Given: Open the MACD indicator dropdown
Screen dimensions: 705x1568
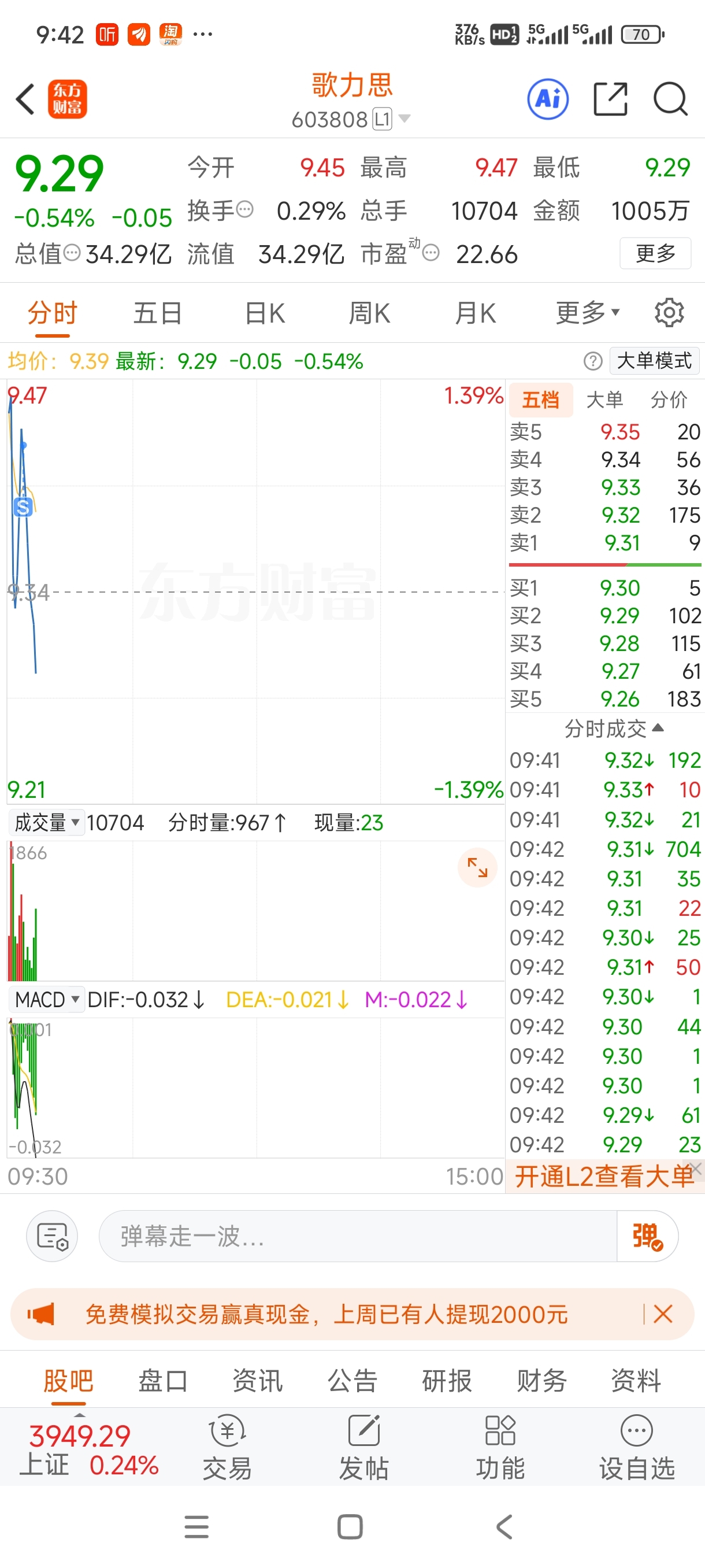Looking at the screenshot, I should coord(46,1000).
